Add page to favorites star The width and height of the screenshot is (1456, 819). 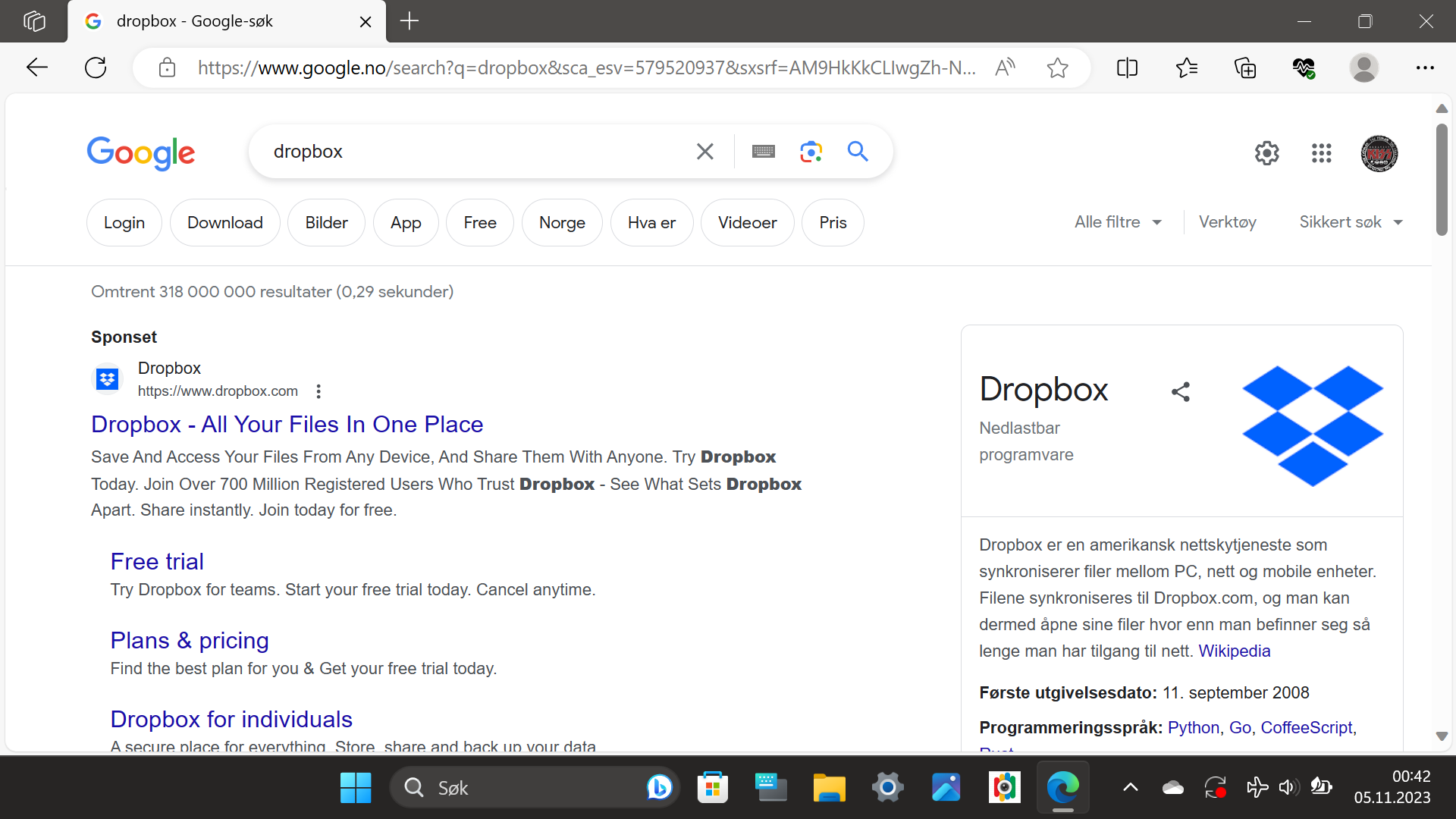pyautogui.click(x=1057, y=68)
